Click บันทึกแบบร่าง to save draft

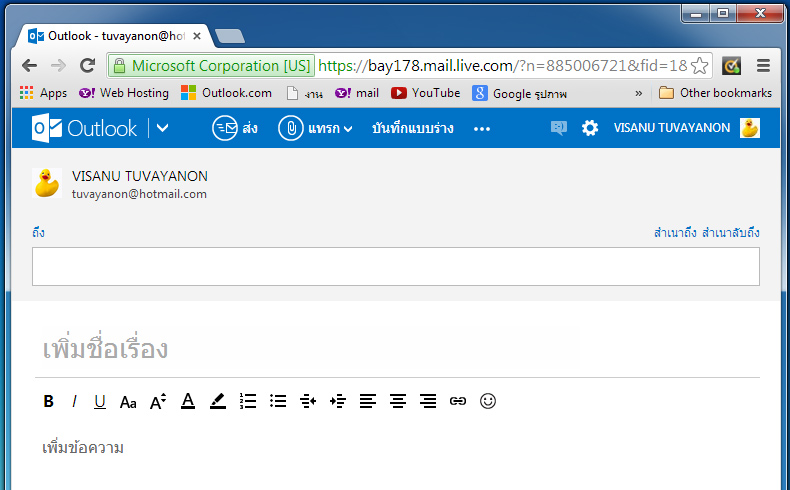[x=413, y=128]
